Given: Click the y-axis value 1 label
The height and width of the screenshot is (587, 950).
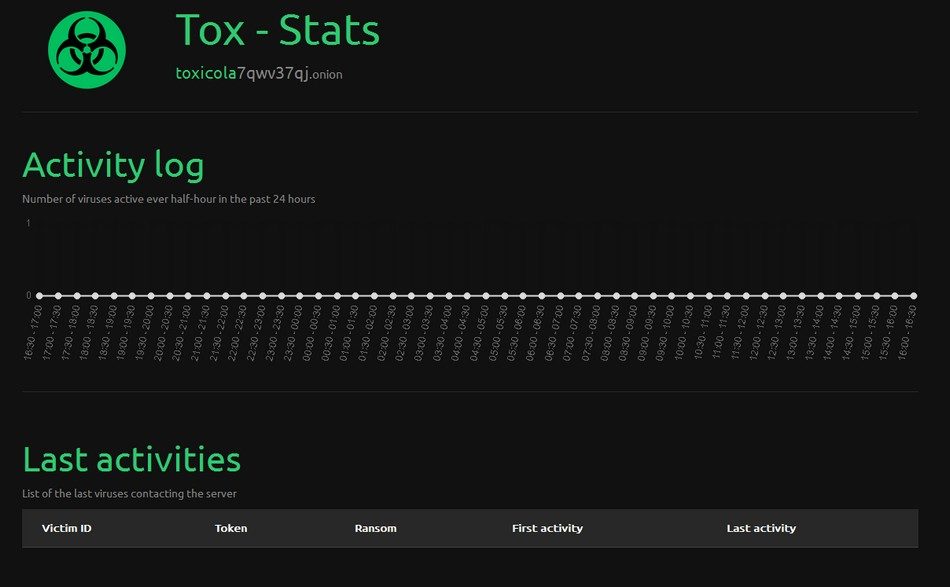Looking at the screenshot, I should 28,223.
